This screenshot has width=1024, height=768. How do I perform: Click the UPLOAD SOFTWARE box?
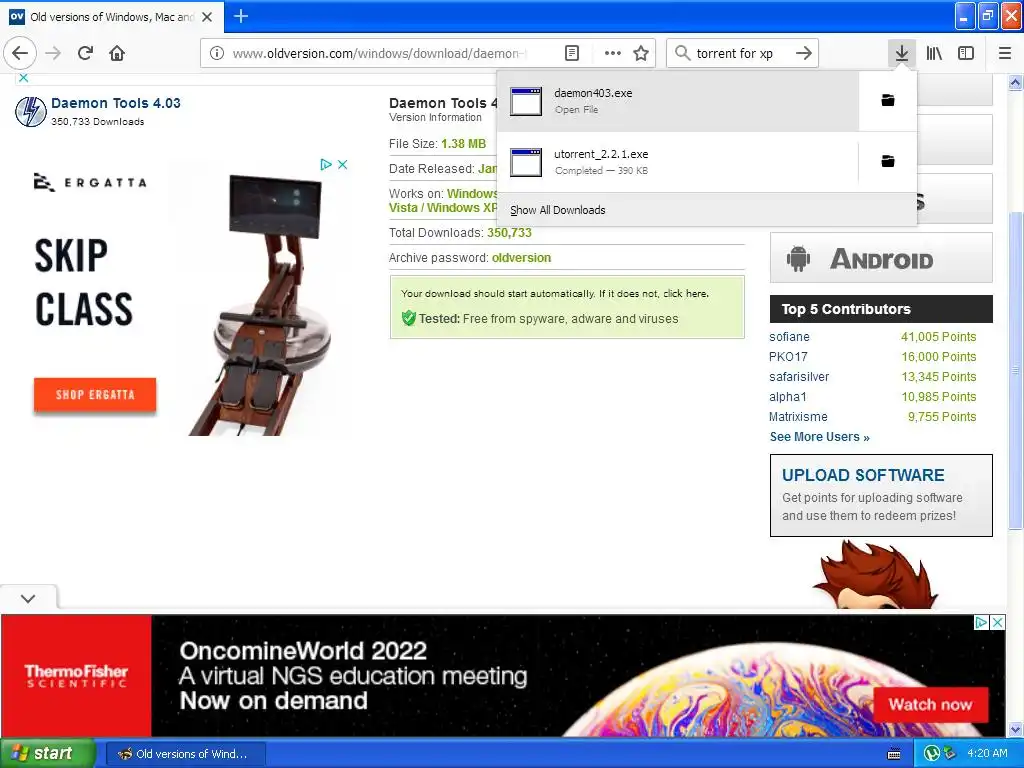881,496
